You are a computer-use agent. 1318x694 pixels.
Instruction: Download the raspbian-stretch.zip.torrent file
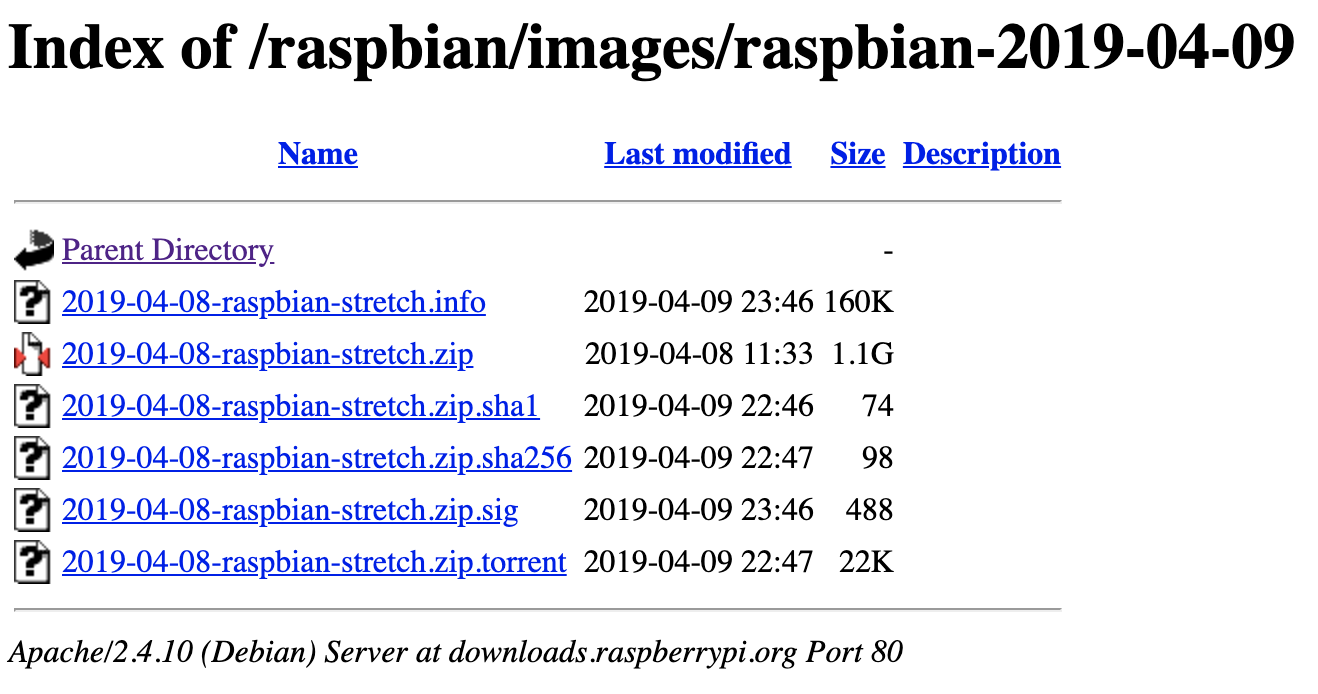click(x=314, y=562)
